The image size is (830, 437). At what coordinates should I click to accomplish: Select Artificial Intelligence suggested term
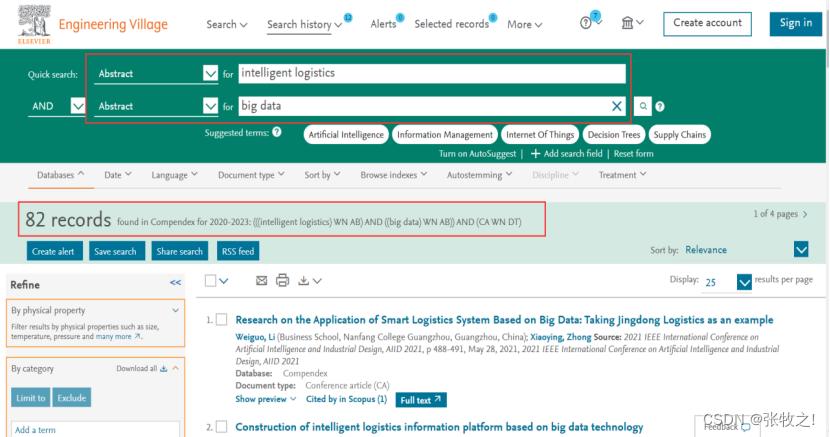[346, 135]
